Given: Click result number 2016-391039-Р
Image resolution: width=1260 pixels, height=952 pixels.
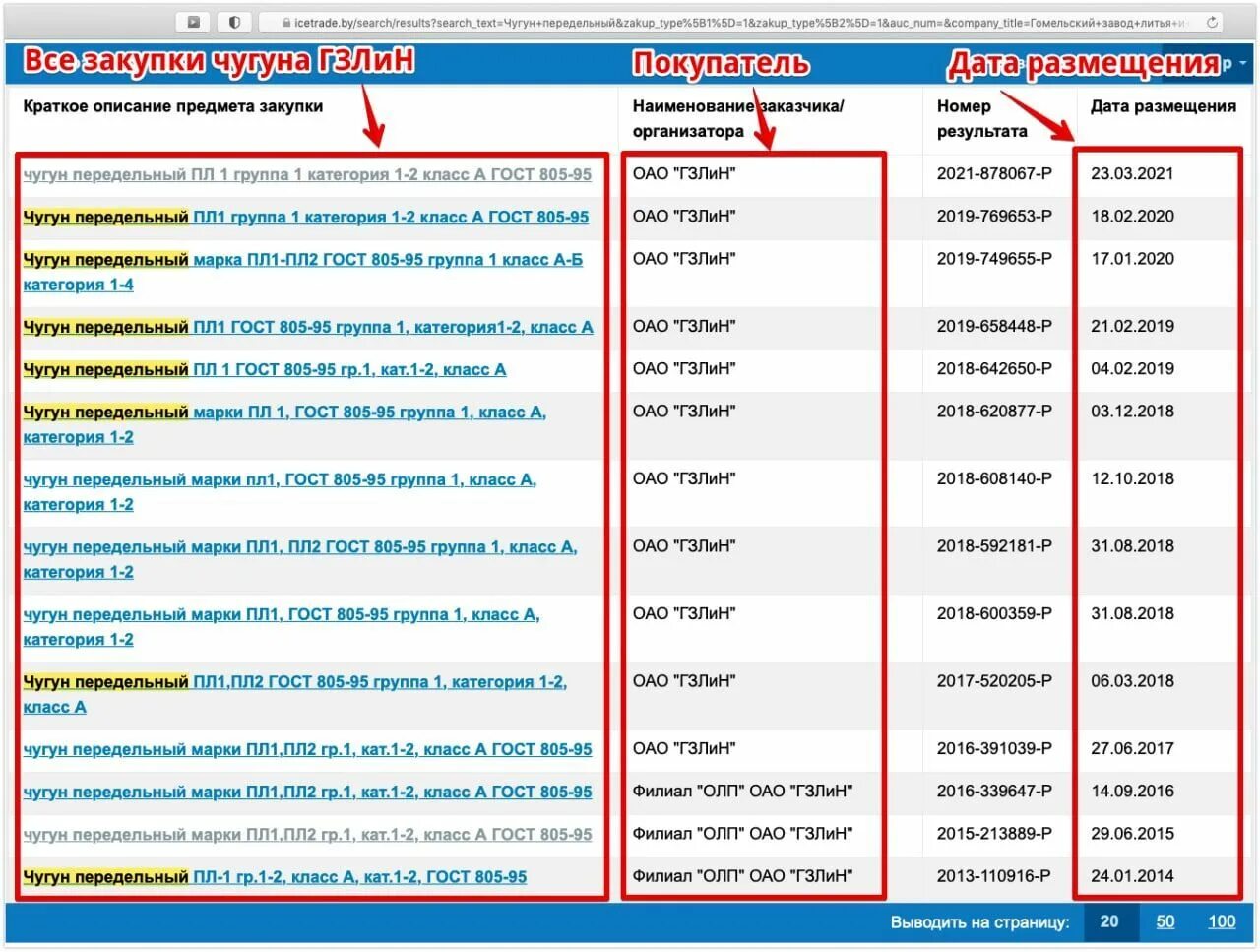Looking at the screenshot, I should pyautogui.click(x=994, y=748).
